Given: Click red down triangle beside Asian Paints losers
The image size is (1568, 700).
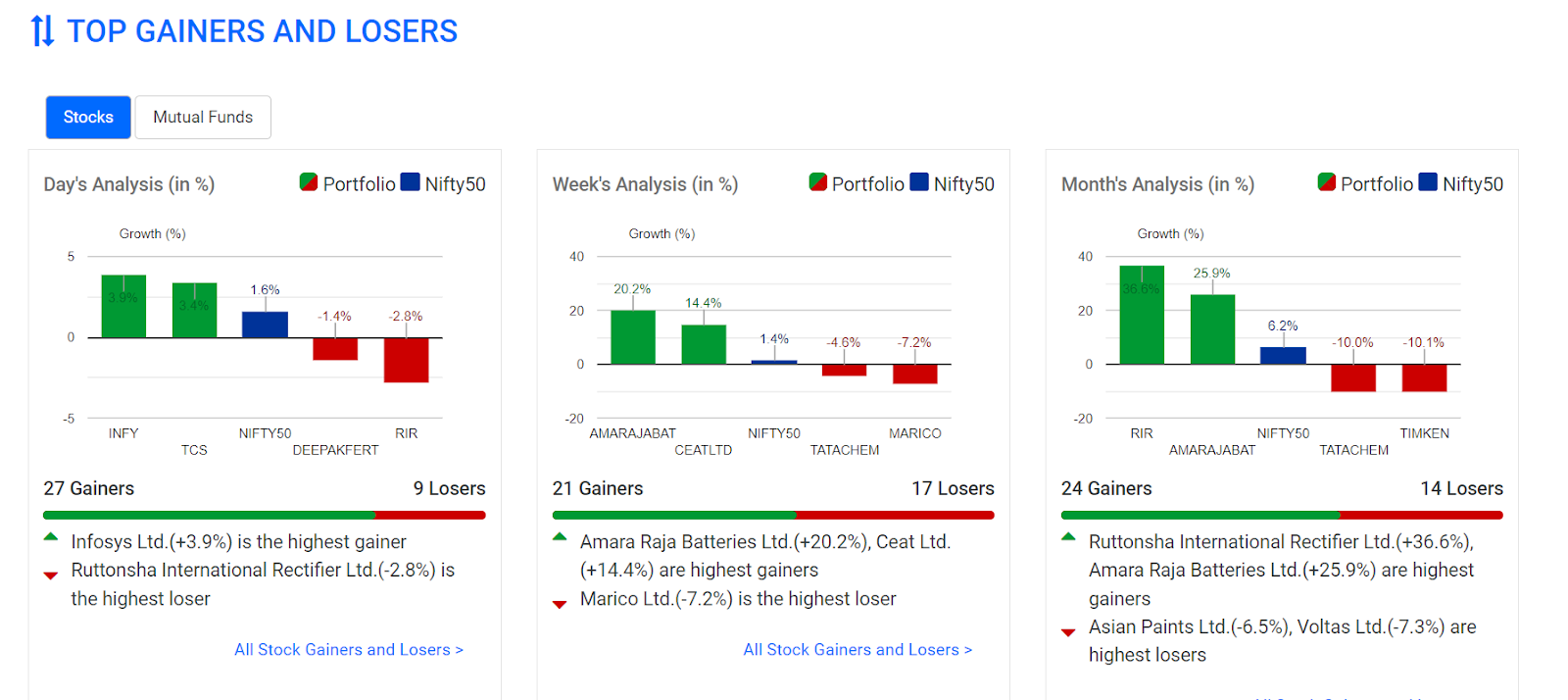Looking at the screenshot, I should click(x=1068, y=632).
